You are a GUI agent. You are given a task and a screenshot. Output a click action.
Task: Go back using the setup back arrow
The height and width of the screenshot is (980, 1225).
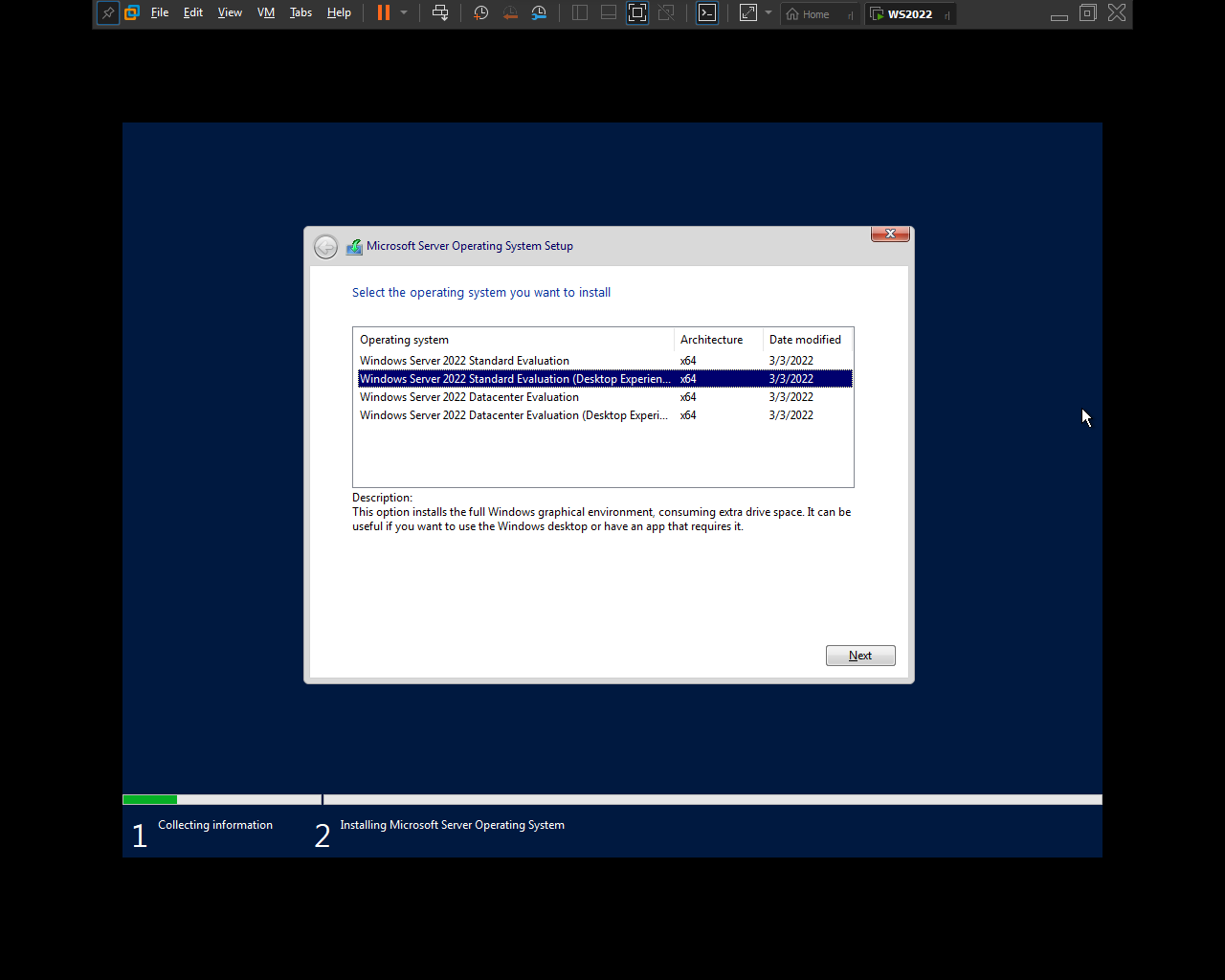[x=325, y=247]
